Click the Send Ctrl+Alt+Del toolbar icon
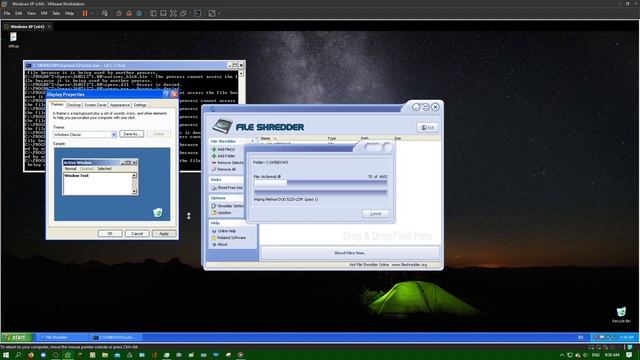The height and width of the screenshot is (360, 640). pos(105,13)
